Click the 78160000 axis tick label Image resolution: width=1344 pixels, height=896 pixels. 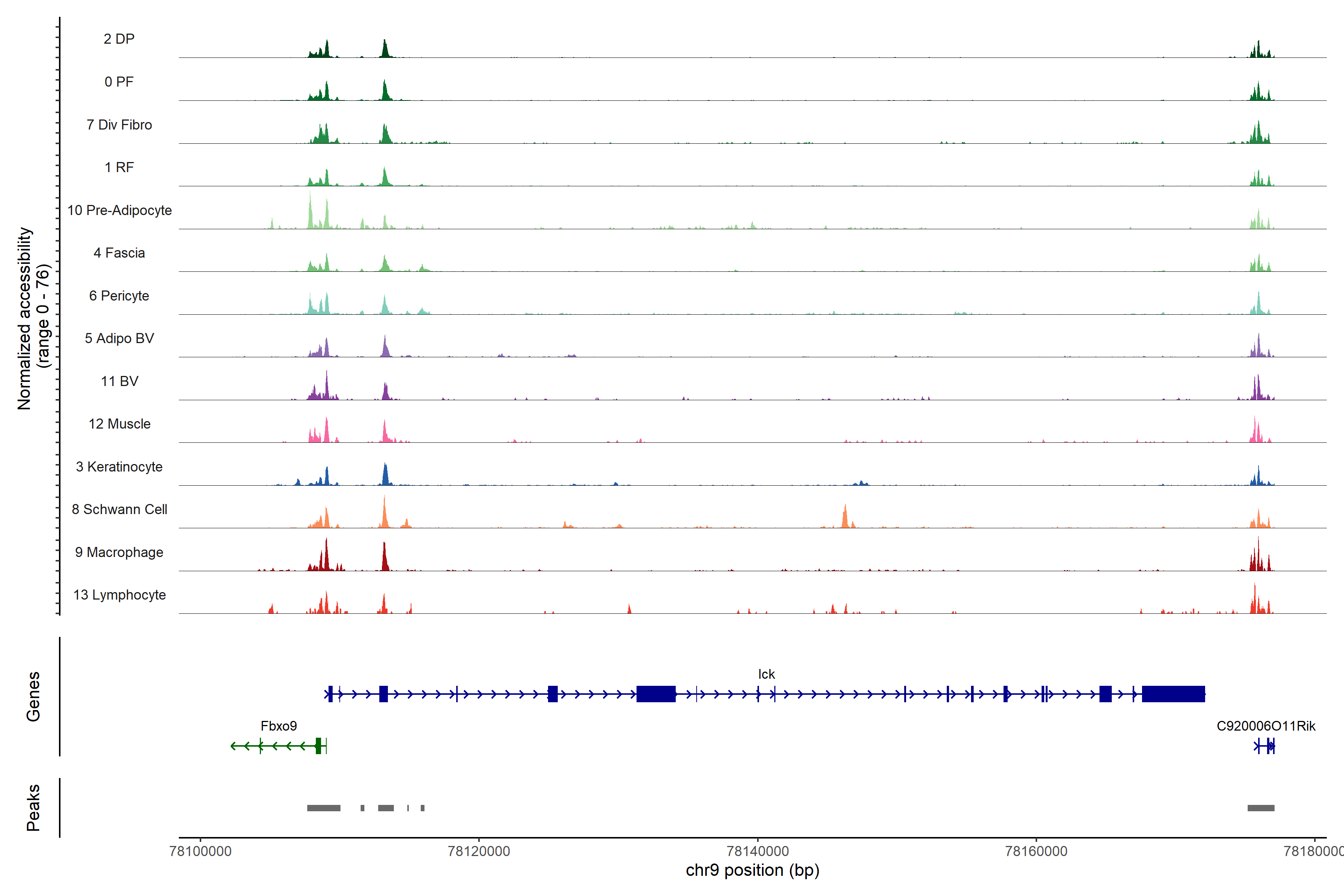[1036, 852]
